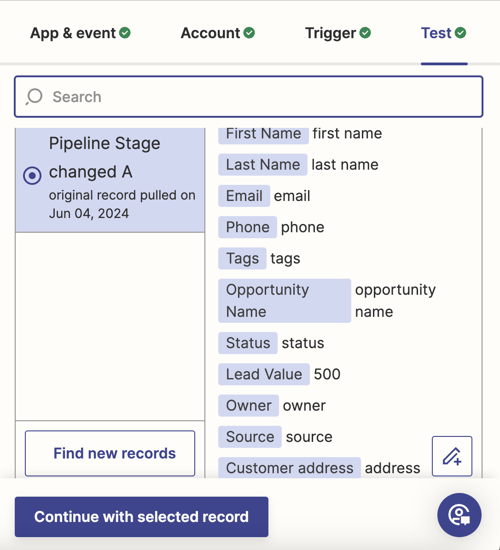500x550 pixels.
Task: Click the Tags field label
Action: point(242,259)
